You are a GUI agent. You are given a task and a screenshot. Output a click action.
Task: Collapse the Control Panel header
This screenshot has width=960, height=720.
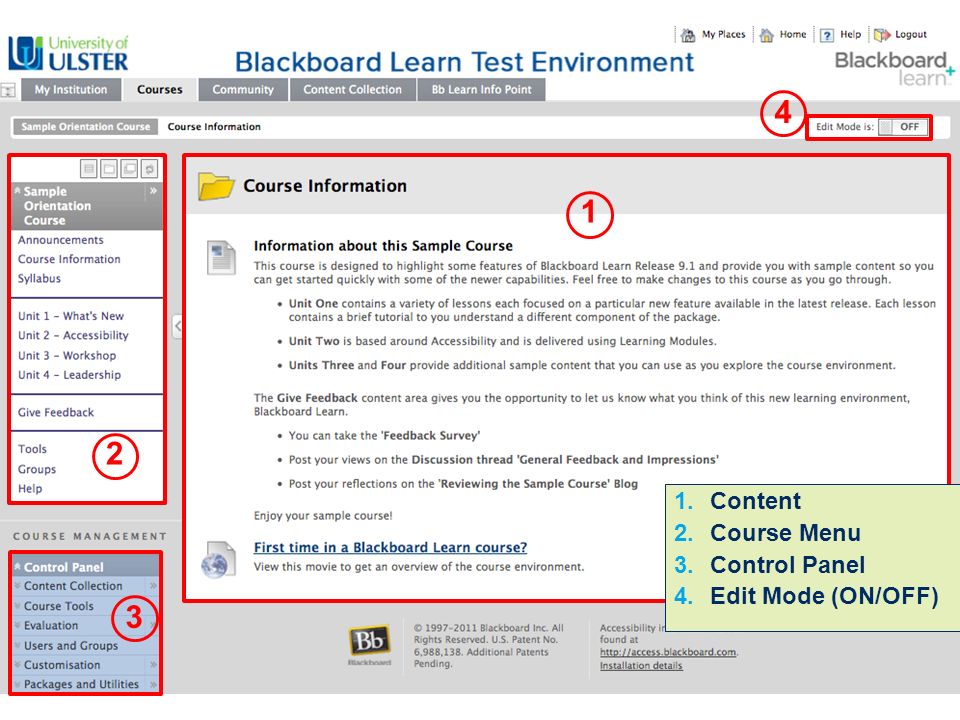(x=18, y=566)
